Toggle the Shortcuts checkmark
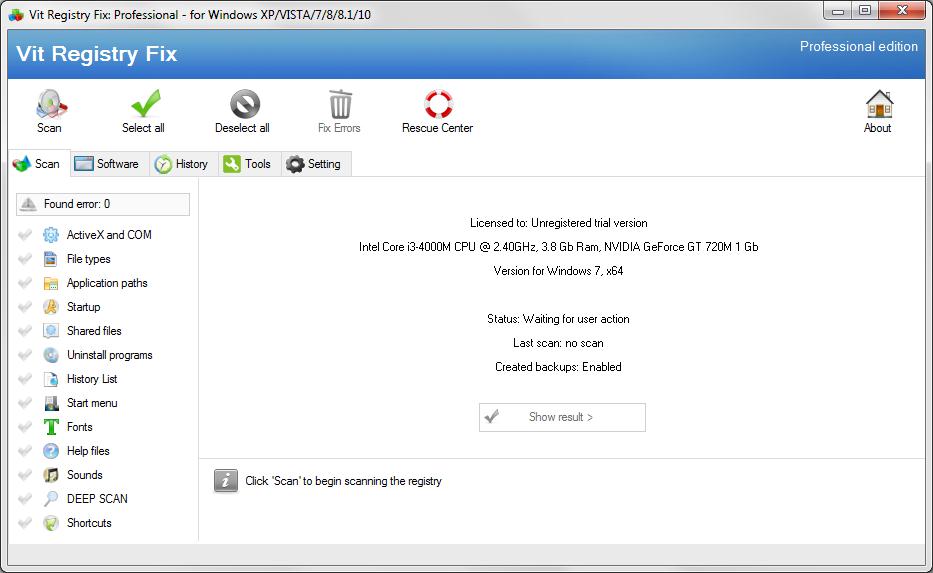 [x=25, y=523]
